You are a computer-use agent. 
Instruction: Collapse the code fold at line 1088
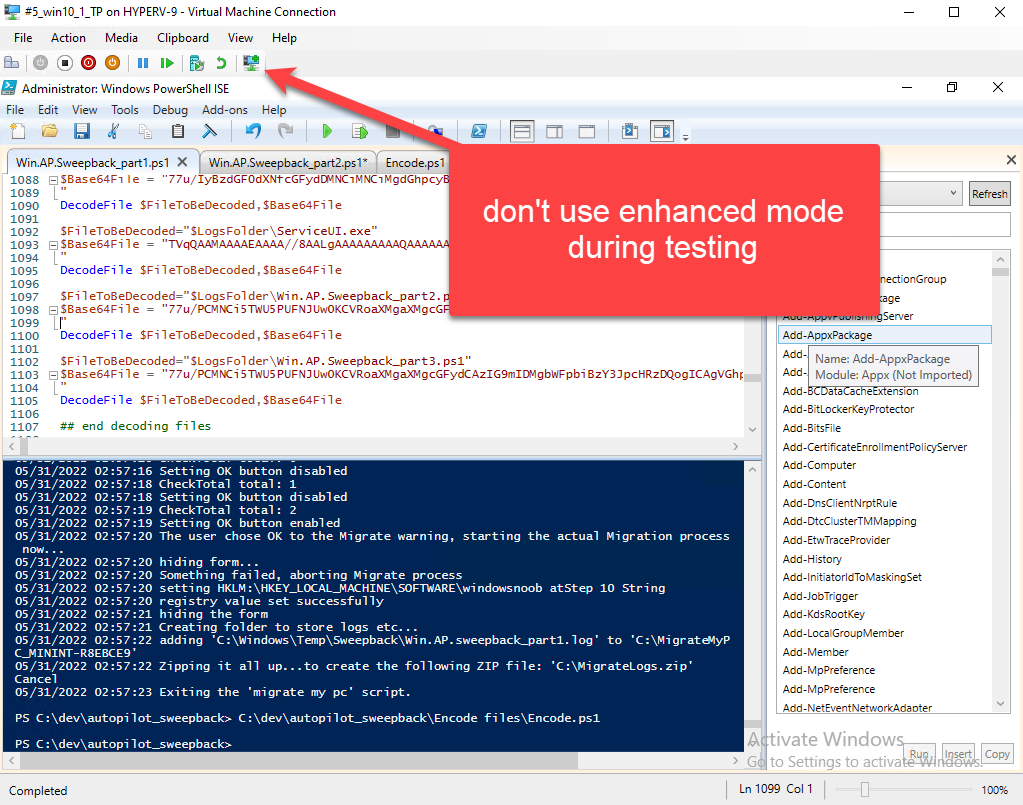(x=53, y=180)
